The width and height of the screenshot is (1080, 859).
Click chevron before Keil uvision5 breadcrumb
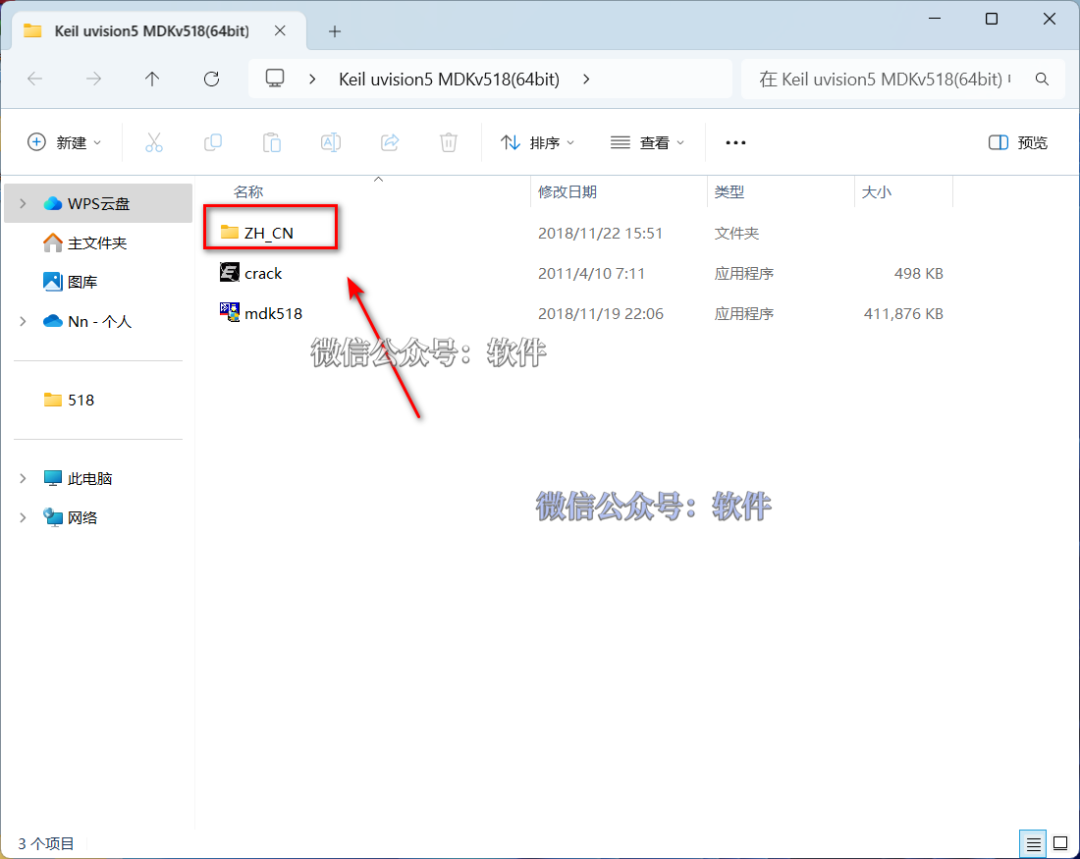[x=312, y=79]
